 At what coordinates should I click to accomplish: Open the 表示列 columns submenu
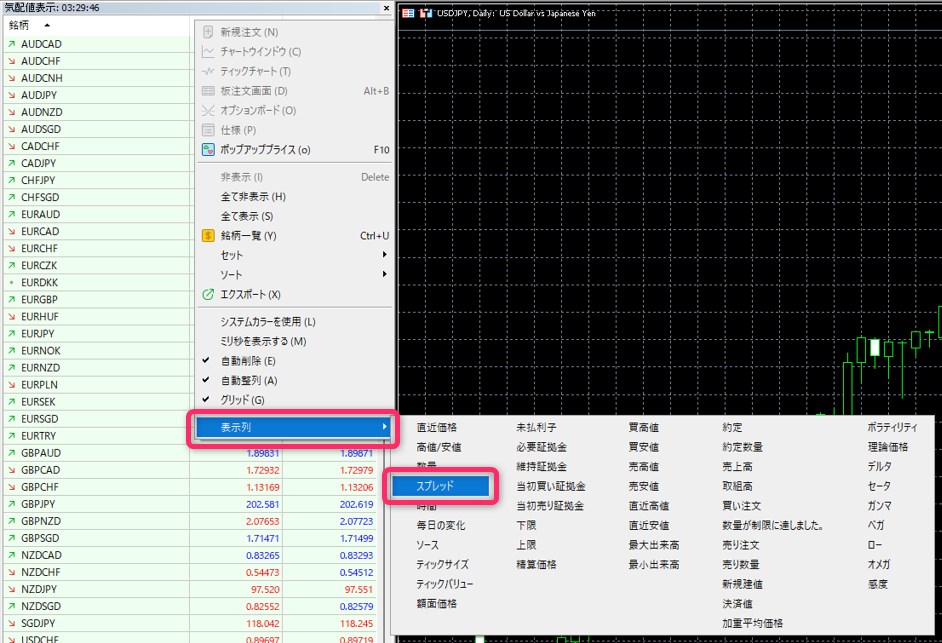point(290,428)
